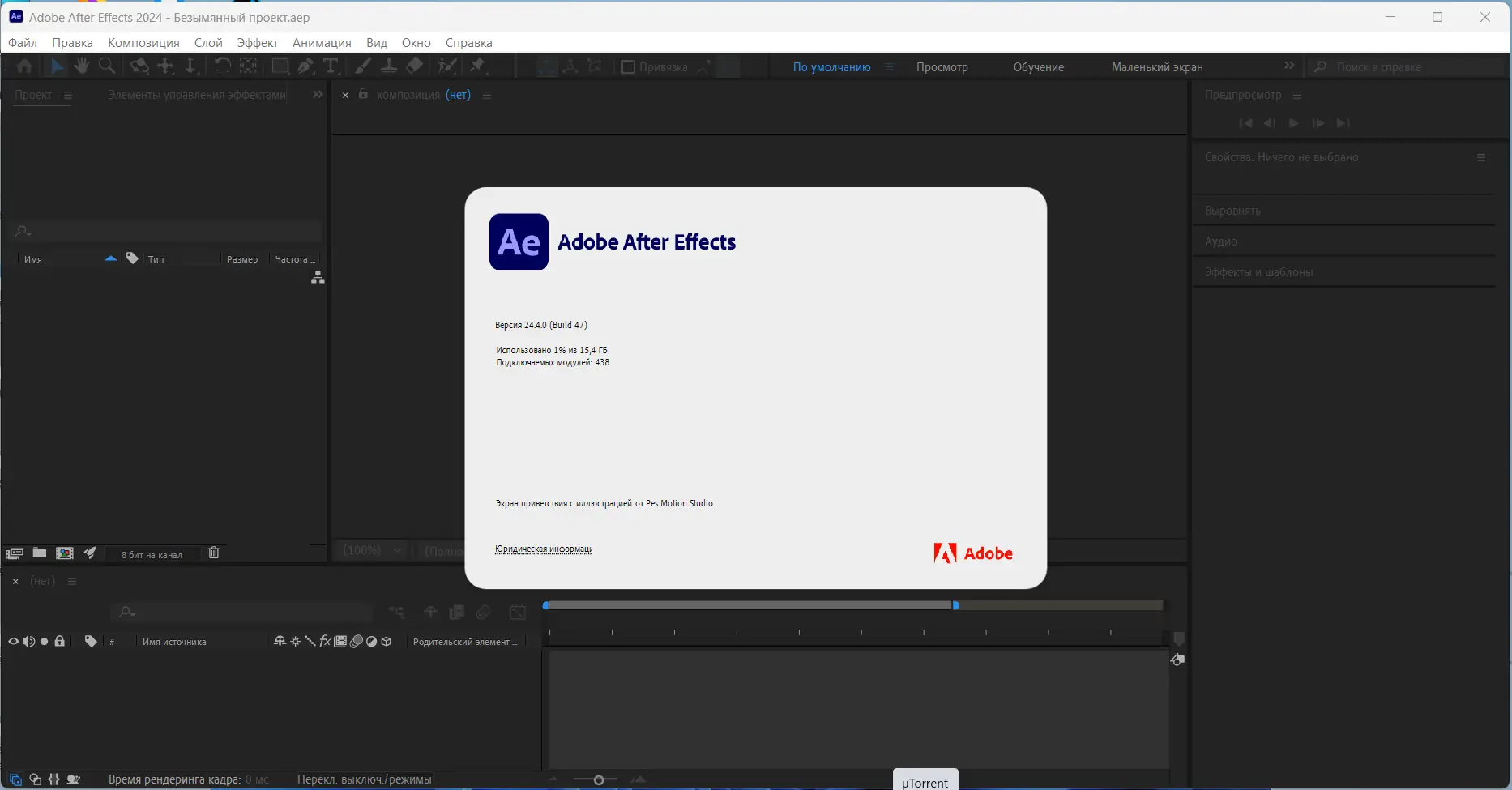Open timeline panel hamburger menu
The height and width of the screenshot is (790, 1512).
coord(72,581)
